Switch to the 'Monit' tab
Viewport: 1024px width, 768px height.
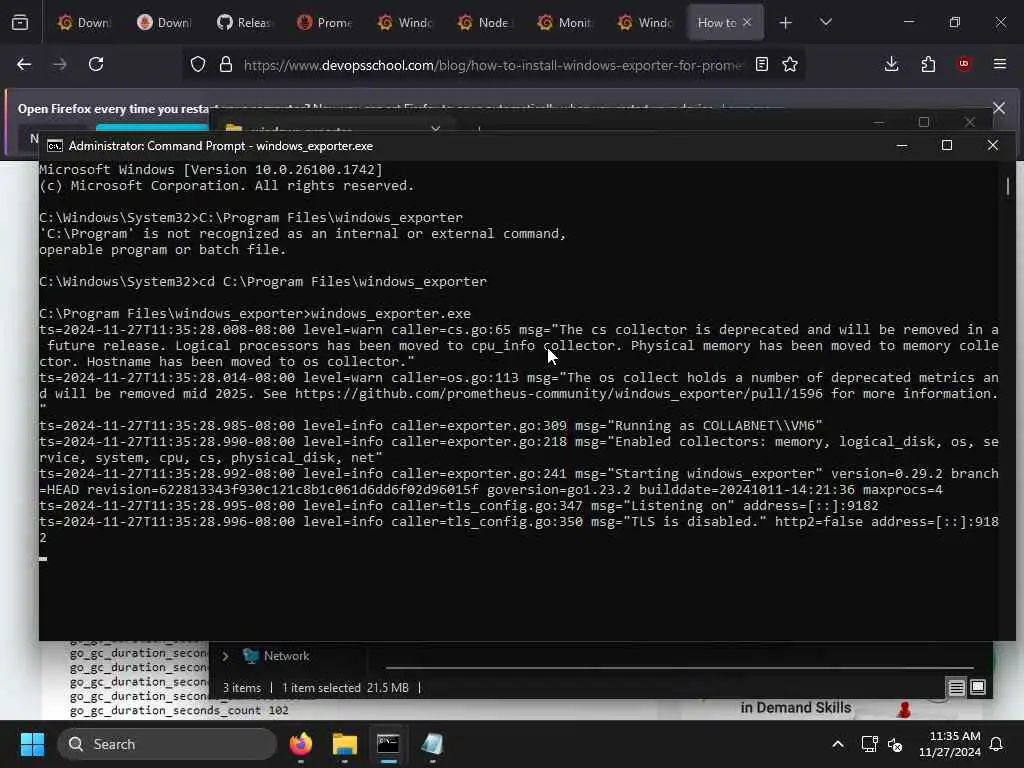pos(564,23)
